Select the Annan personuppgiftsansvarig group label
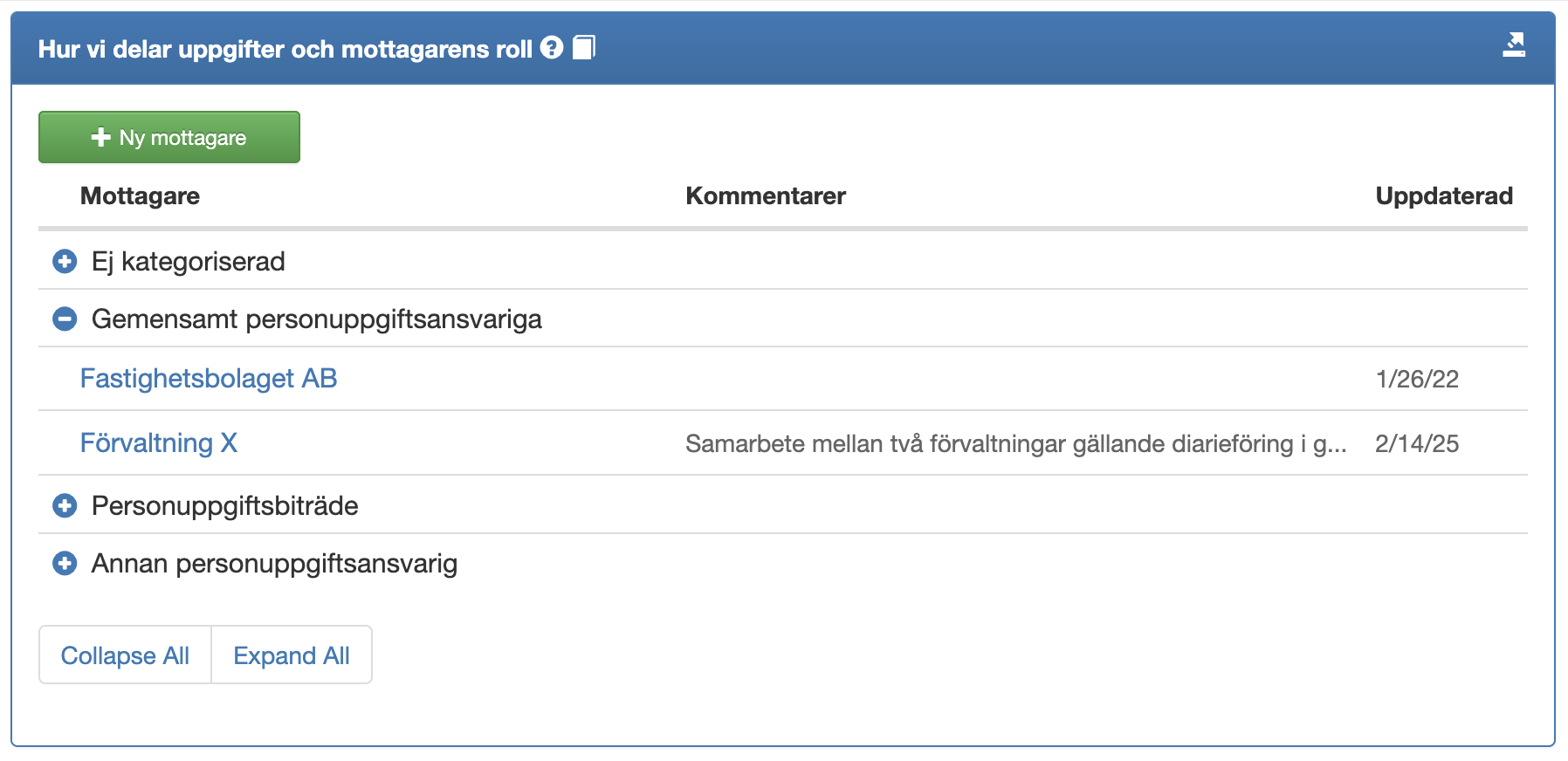The width and height of the screenshot is (1568, 761). point(274,564)
